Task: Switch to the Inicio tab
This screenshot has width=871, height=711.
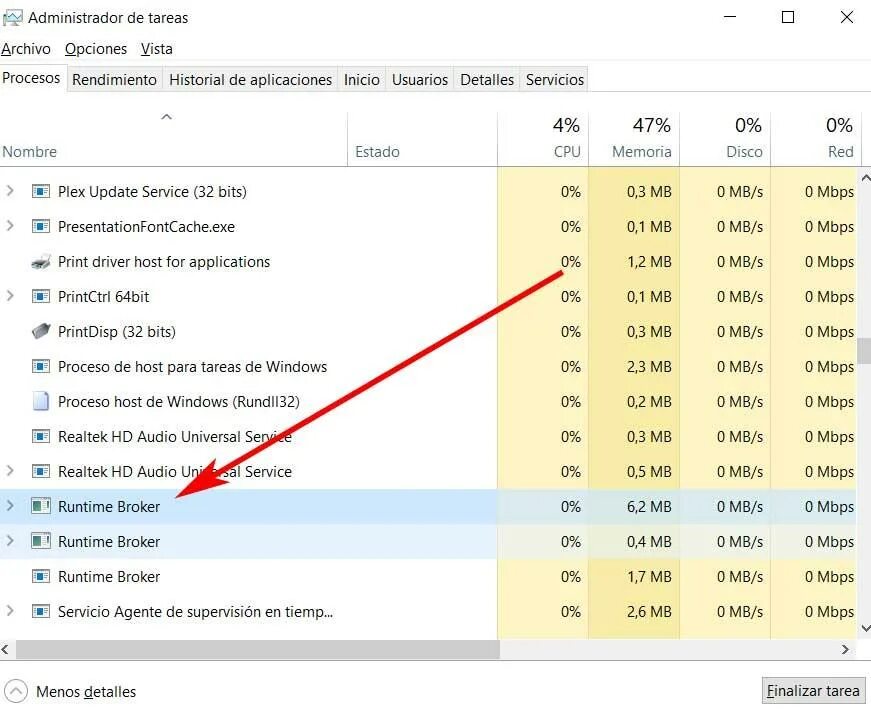Action: point(362,79)
